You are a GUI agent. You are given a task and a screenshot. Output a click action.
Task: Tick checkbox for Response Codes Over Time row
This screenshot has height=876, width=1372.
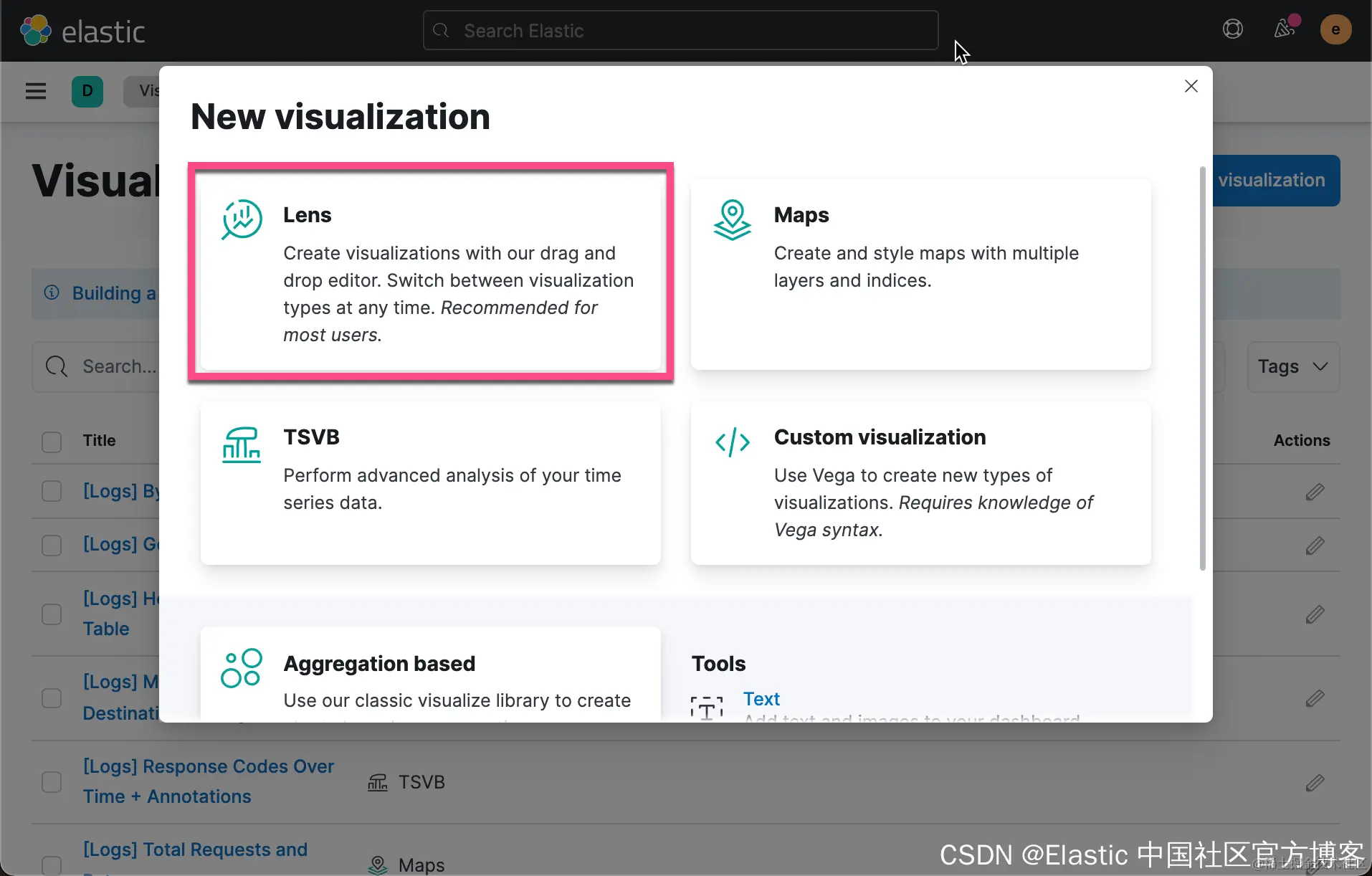[52, 782]
